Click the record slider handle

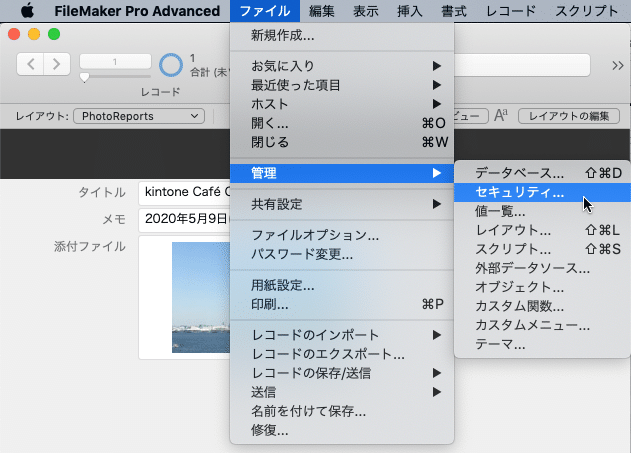click(x=85, y=77)
